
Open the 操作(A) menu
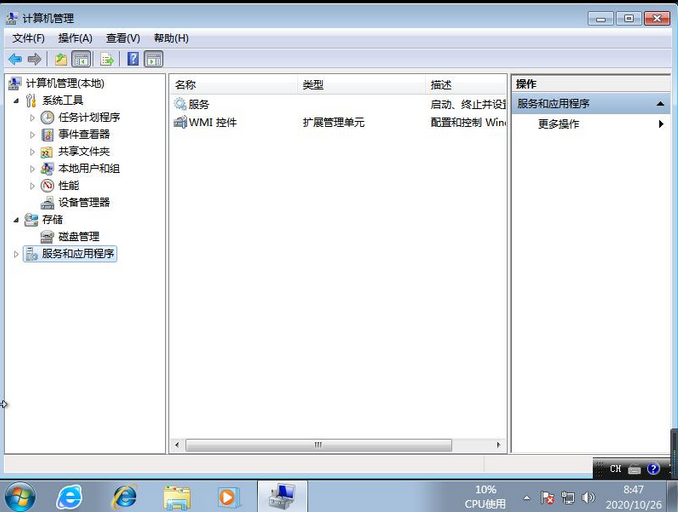[x=75, y=38]
